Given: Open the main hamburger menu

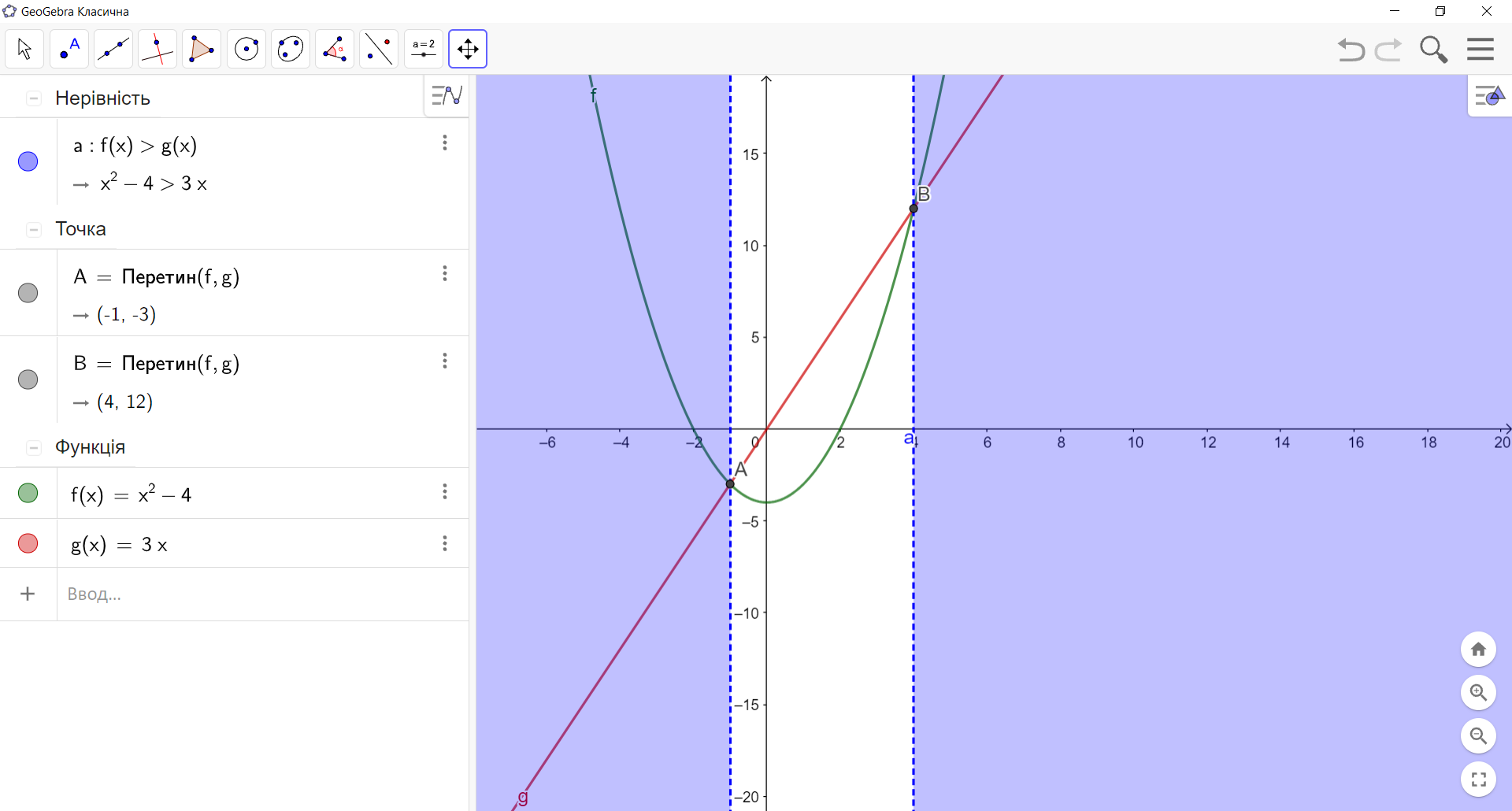Looking at the screenshot, I should 1480,48.
